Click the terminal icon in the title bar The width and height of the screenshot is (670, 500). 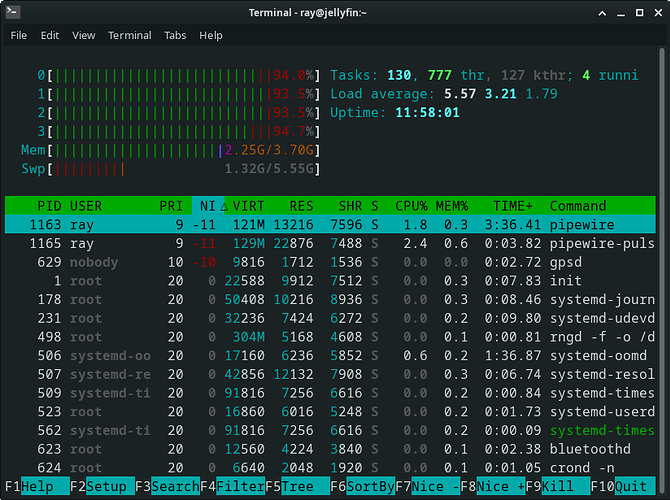pyautogui.click(x=12, y=11)
